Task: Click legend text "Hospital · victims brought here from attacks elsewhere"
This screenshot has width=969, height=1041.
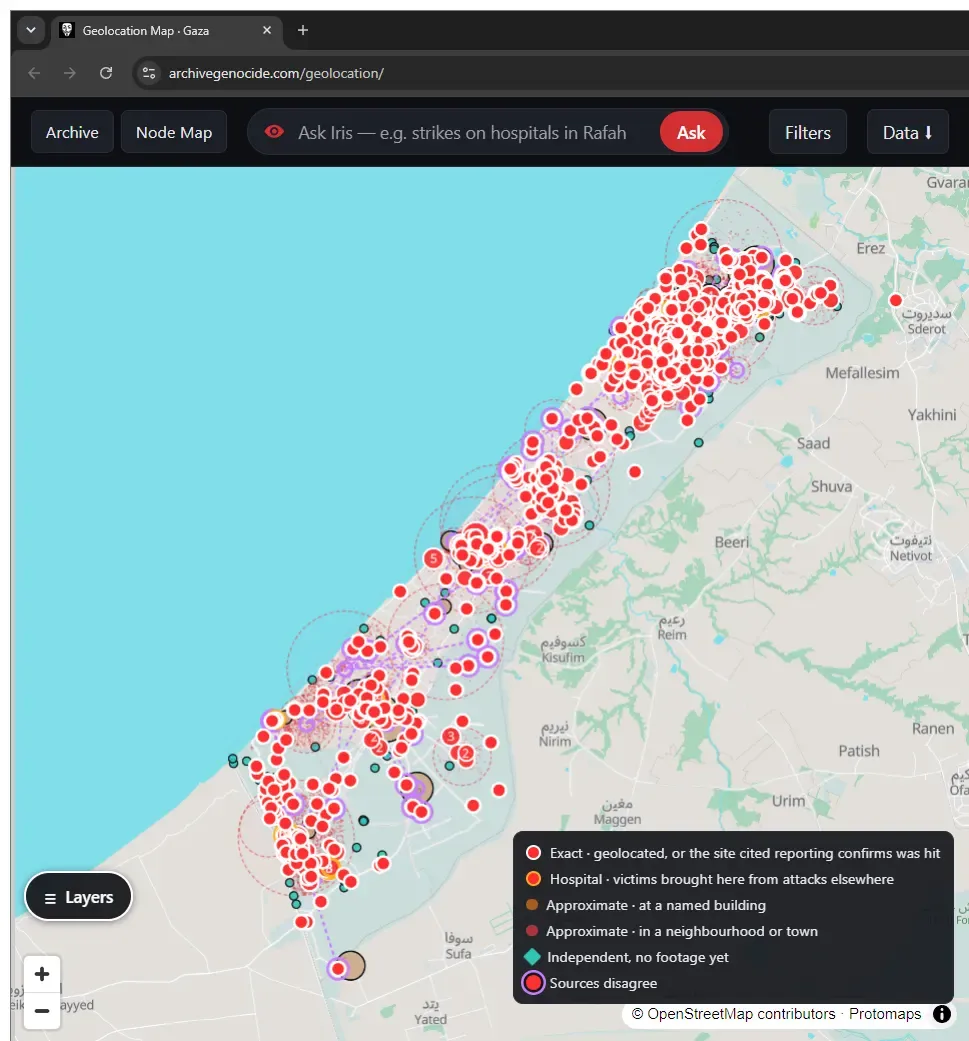Action: click(721, 879)
